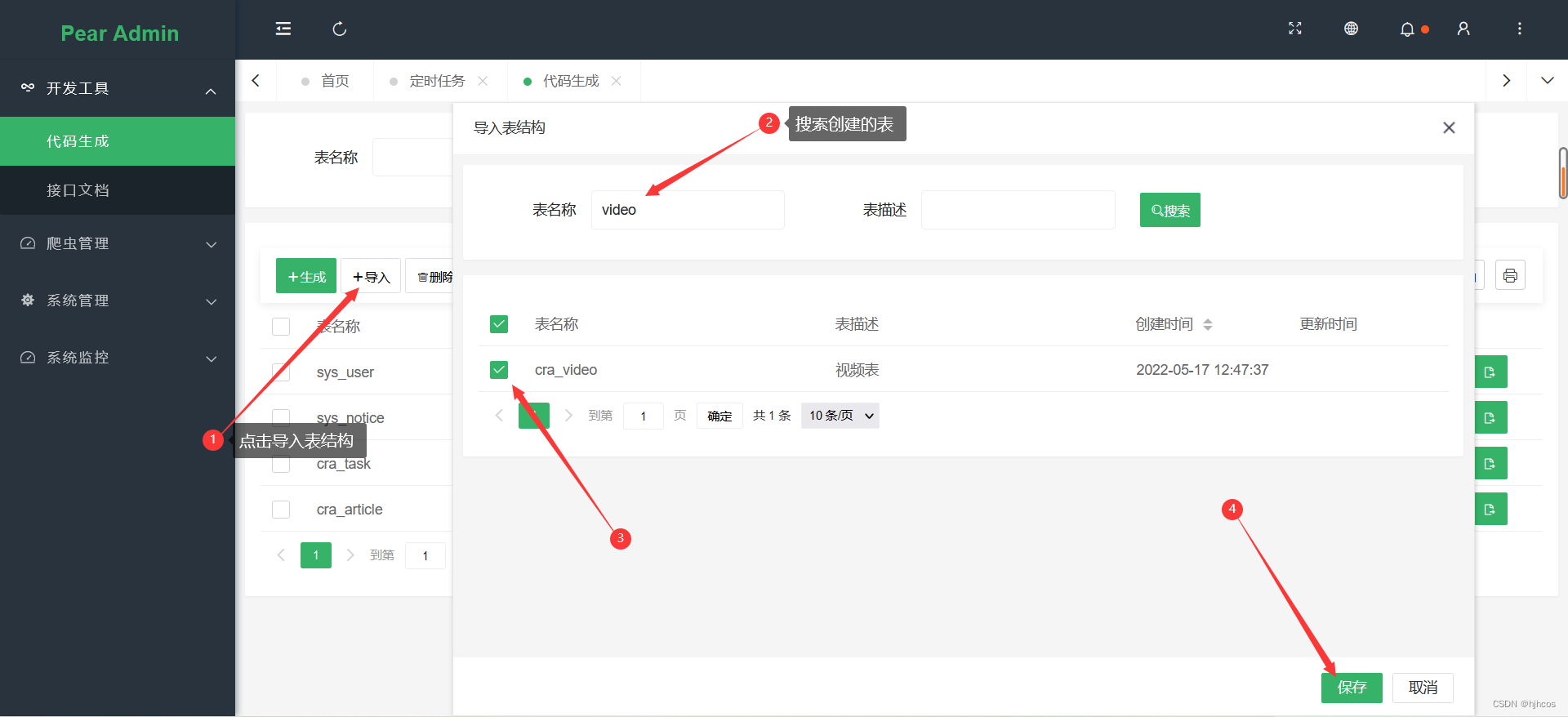The height and width of the screenshot is (717, 1568).
Task: Close the 导入表结构 dialog
Action: [x=1449, y=127]
